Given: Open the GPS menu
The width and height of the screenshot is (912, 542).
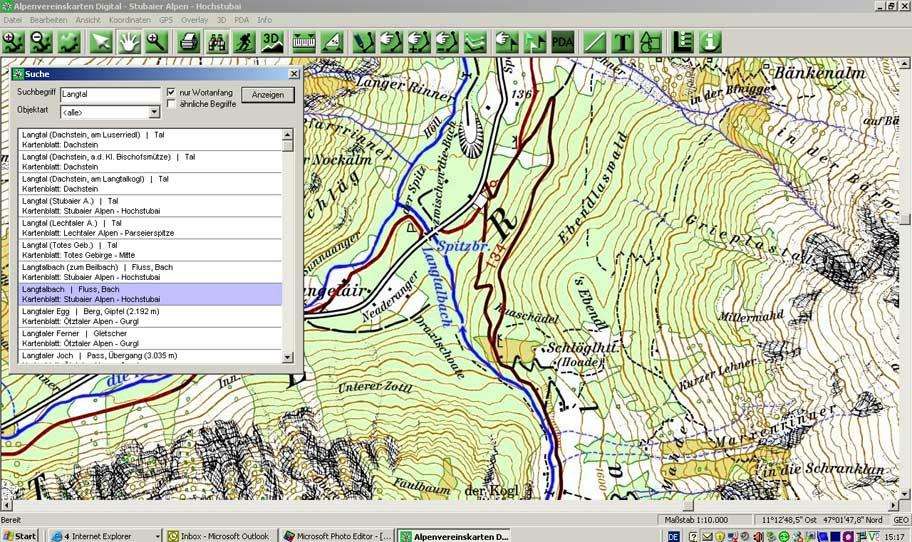Looking at the screenshot, I should tap(166, 20).
